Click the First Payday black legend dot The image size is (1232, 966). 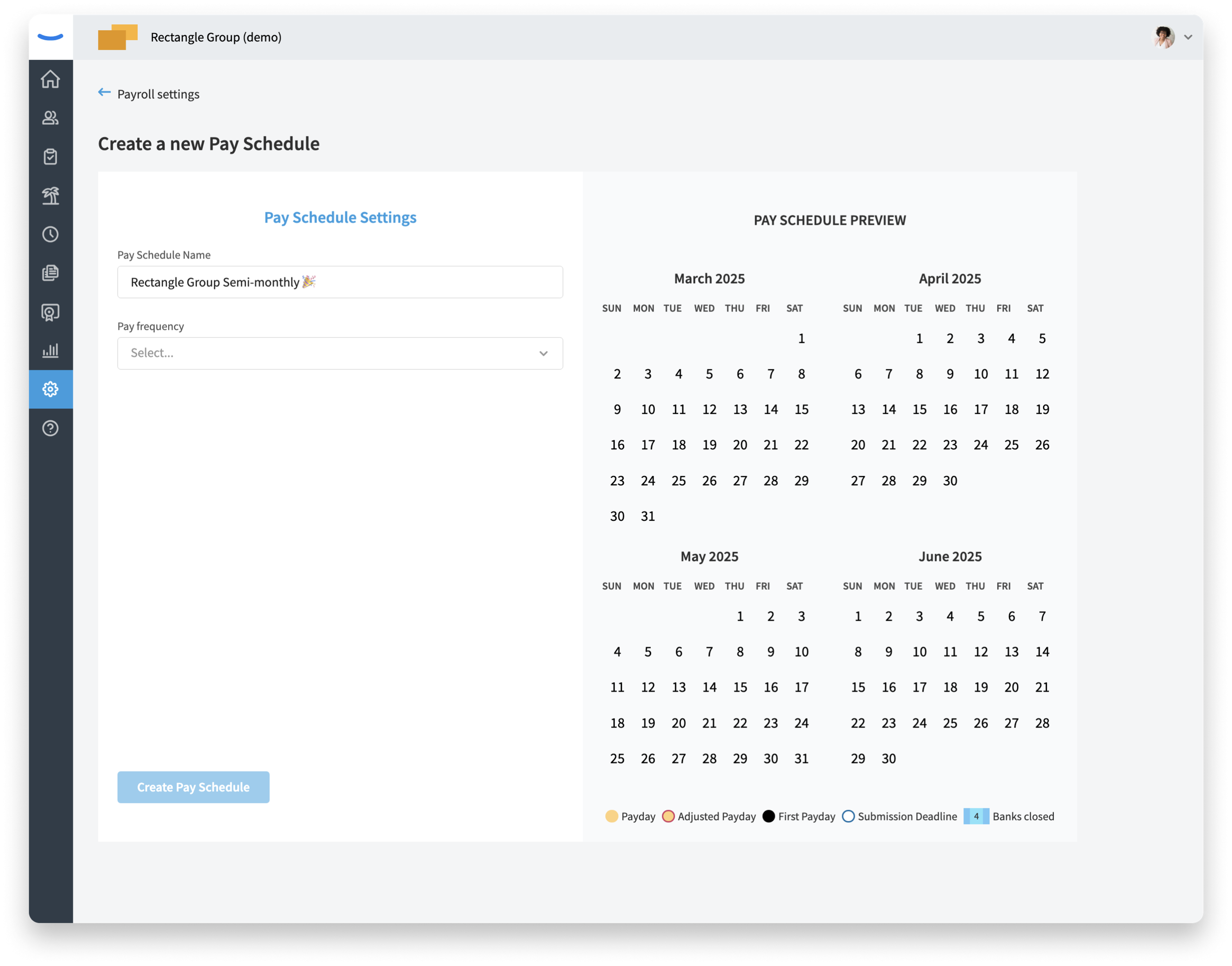[768, 816]
